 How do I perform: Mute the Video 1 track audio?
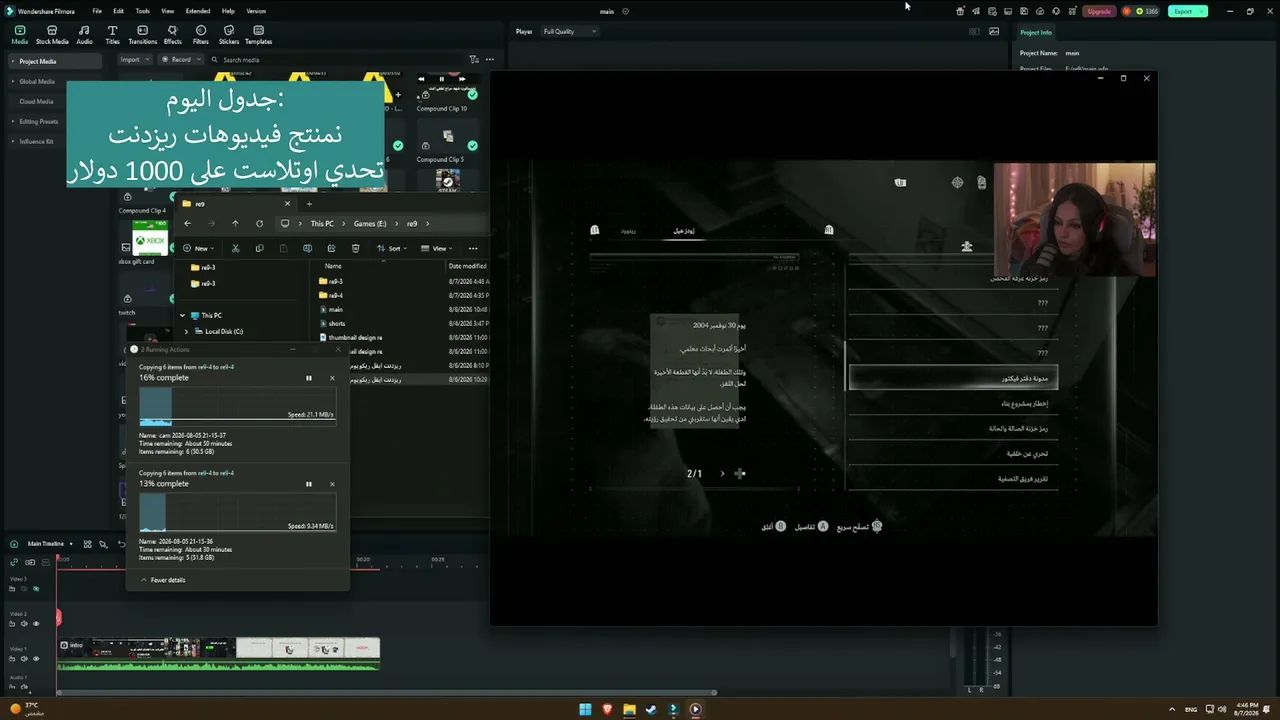(x=24, y=659)
